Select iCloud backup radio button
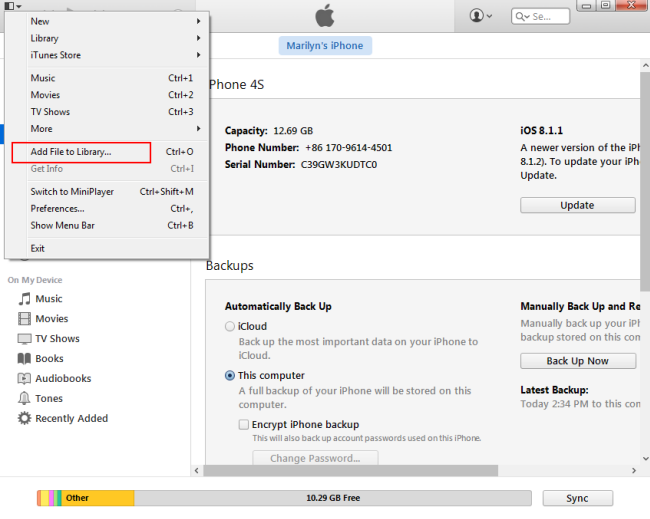Image resolution: width=650 pixels, height=519 pixels. (x=230, y=326)
